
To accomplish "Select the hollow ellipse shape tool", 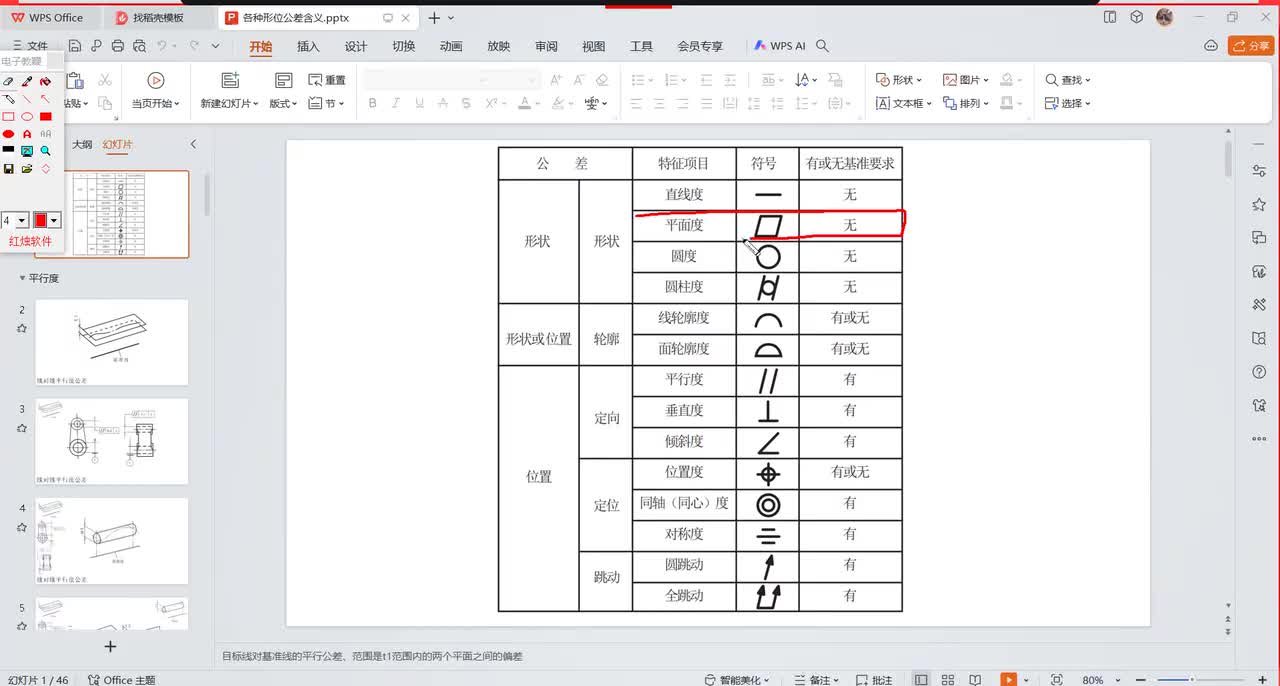I will [27, 116].
